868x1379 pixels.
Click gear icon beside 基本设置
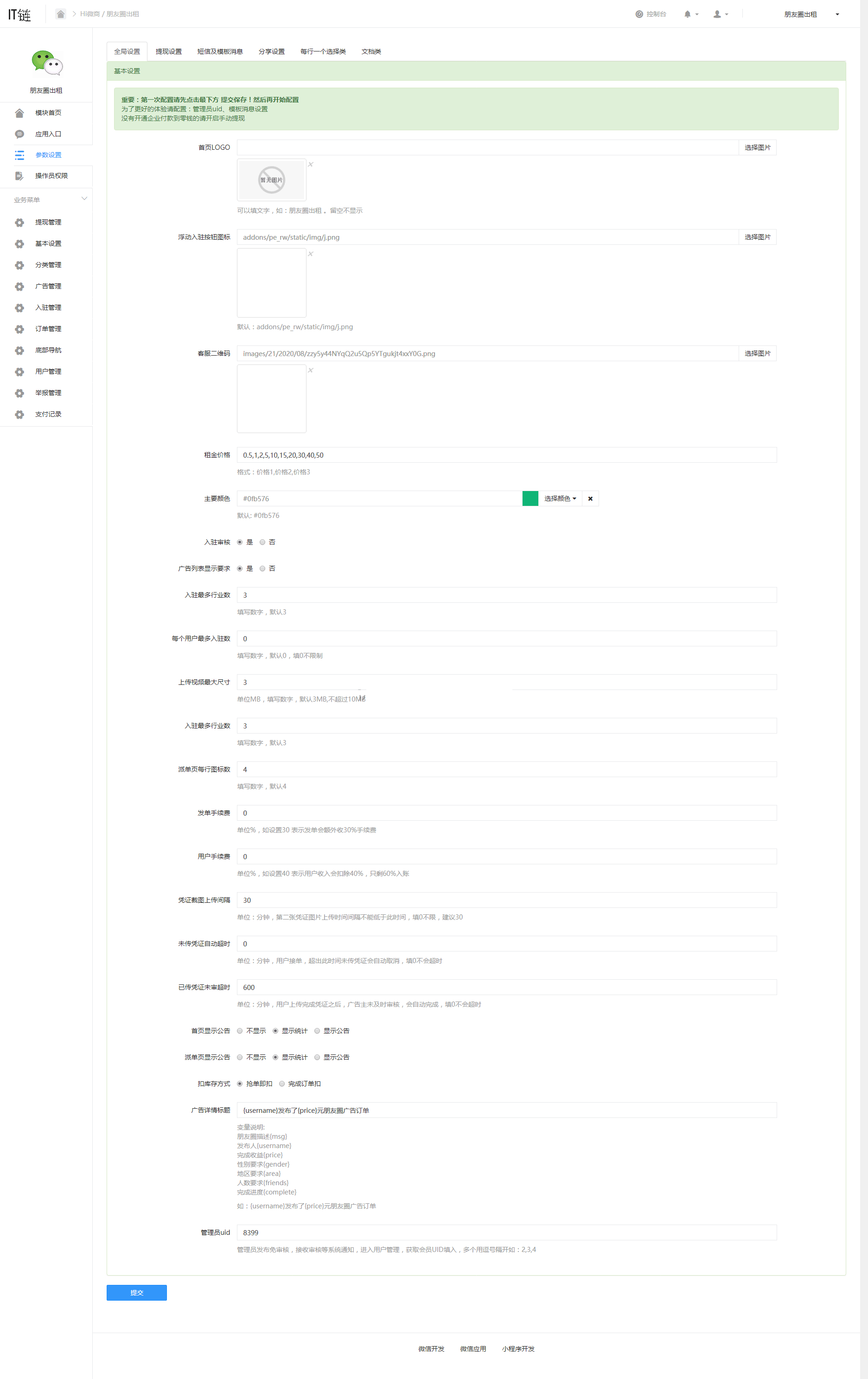click(x=19, y=244)
